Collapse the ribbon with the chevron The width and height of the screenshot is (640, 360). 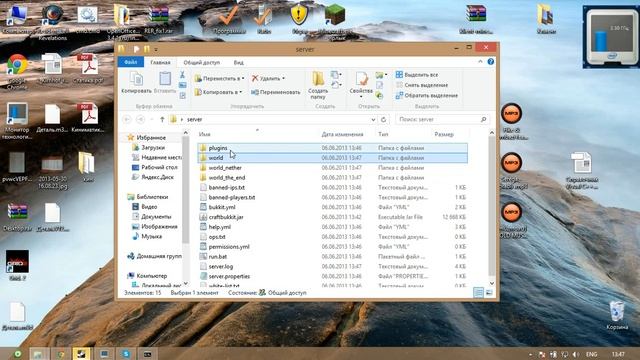[480, 62]
